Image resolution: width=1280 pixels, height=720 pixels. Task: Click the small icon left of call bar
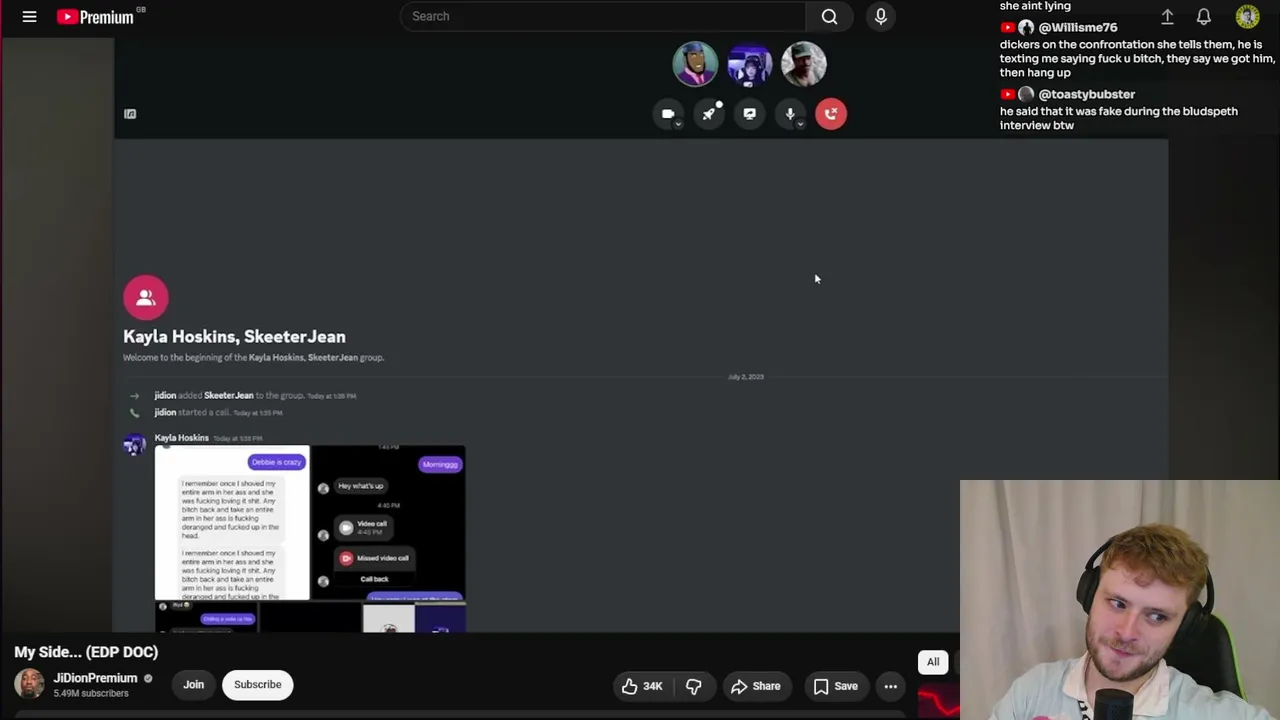(x=130, y=114)
